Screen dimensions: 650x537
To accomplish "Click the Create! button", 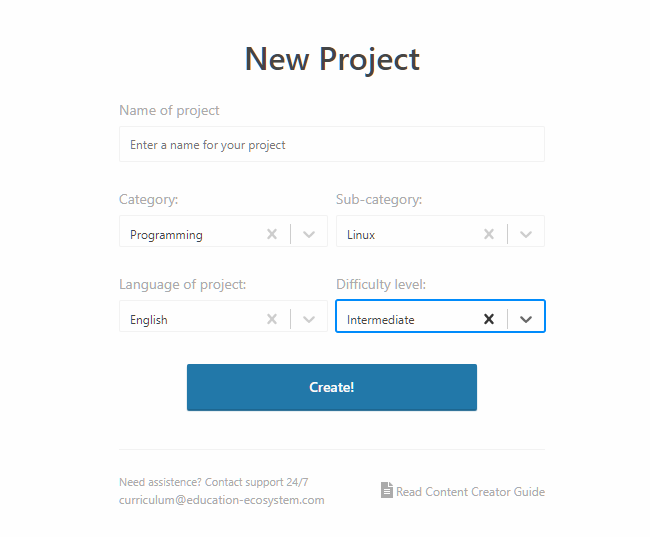I will coord(332,387).
